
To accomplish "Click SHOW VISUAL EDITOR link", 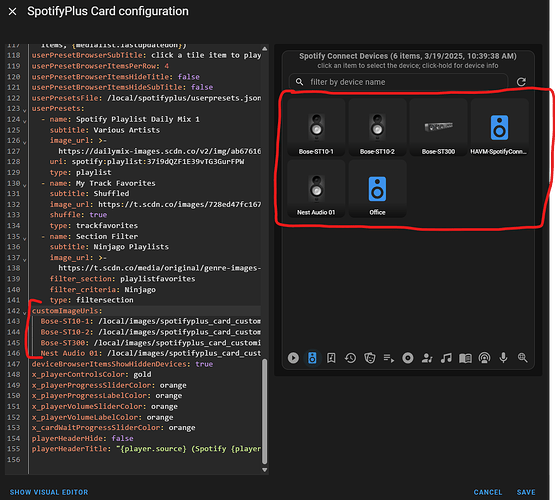I will [x=49, y=492].
